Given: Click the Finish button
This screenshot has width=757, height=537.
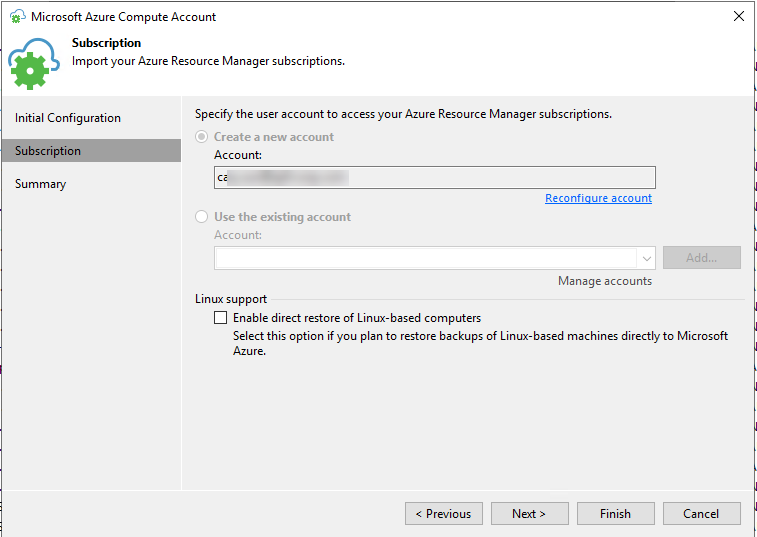Looking at the screenshot, I should [x=616, y=513].
